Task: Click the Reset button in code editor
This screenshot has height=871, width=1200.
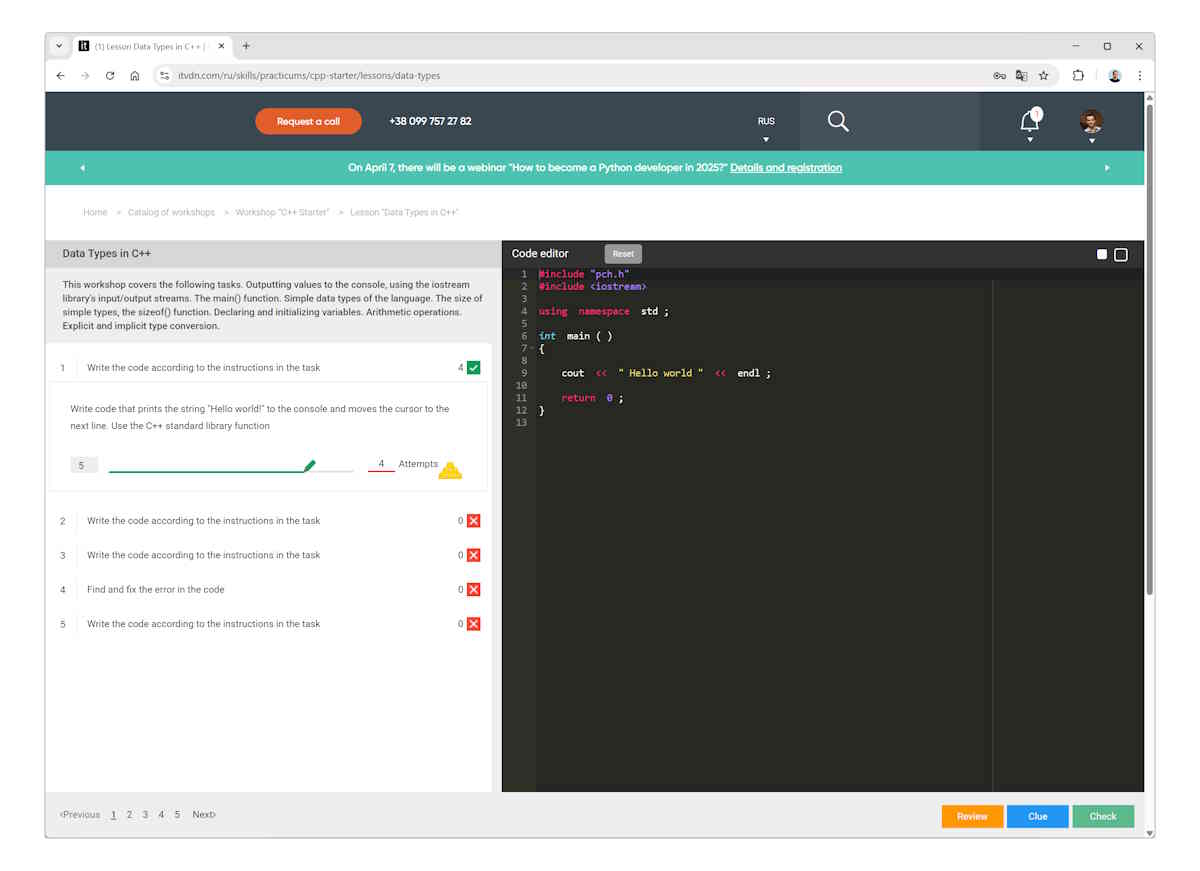Action: click(623, 254)
